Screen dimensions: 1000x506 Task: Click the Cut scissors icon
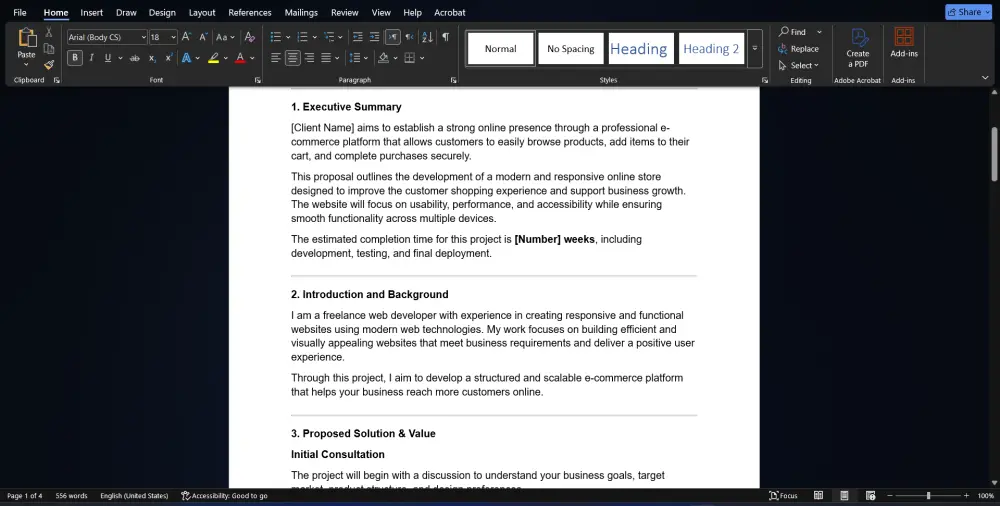point(48,33)
